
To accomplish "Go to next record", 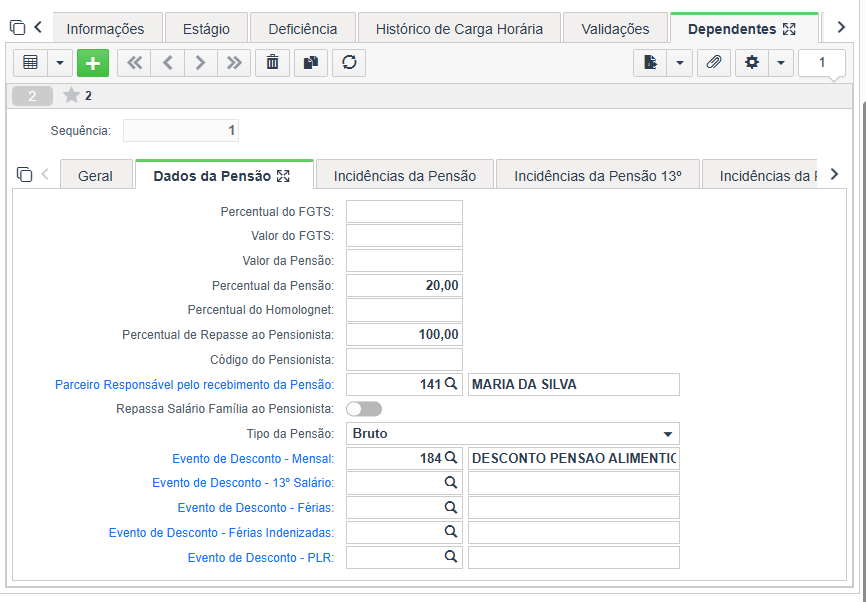I will (x=200, y=63).
